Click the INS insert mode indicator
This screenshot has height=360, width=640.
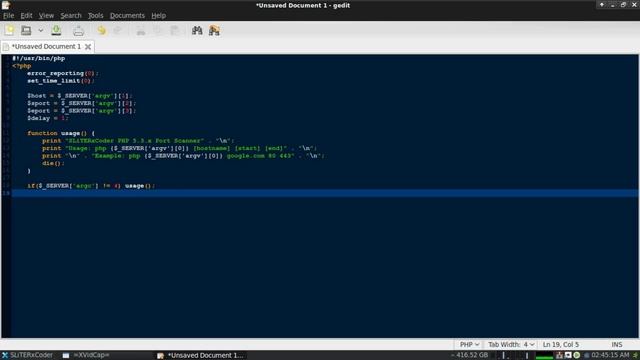617,344
